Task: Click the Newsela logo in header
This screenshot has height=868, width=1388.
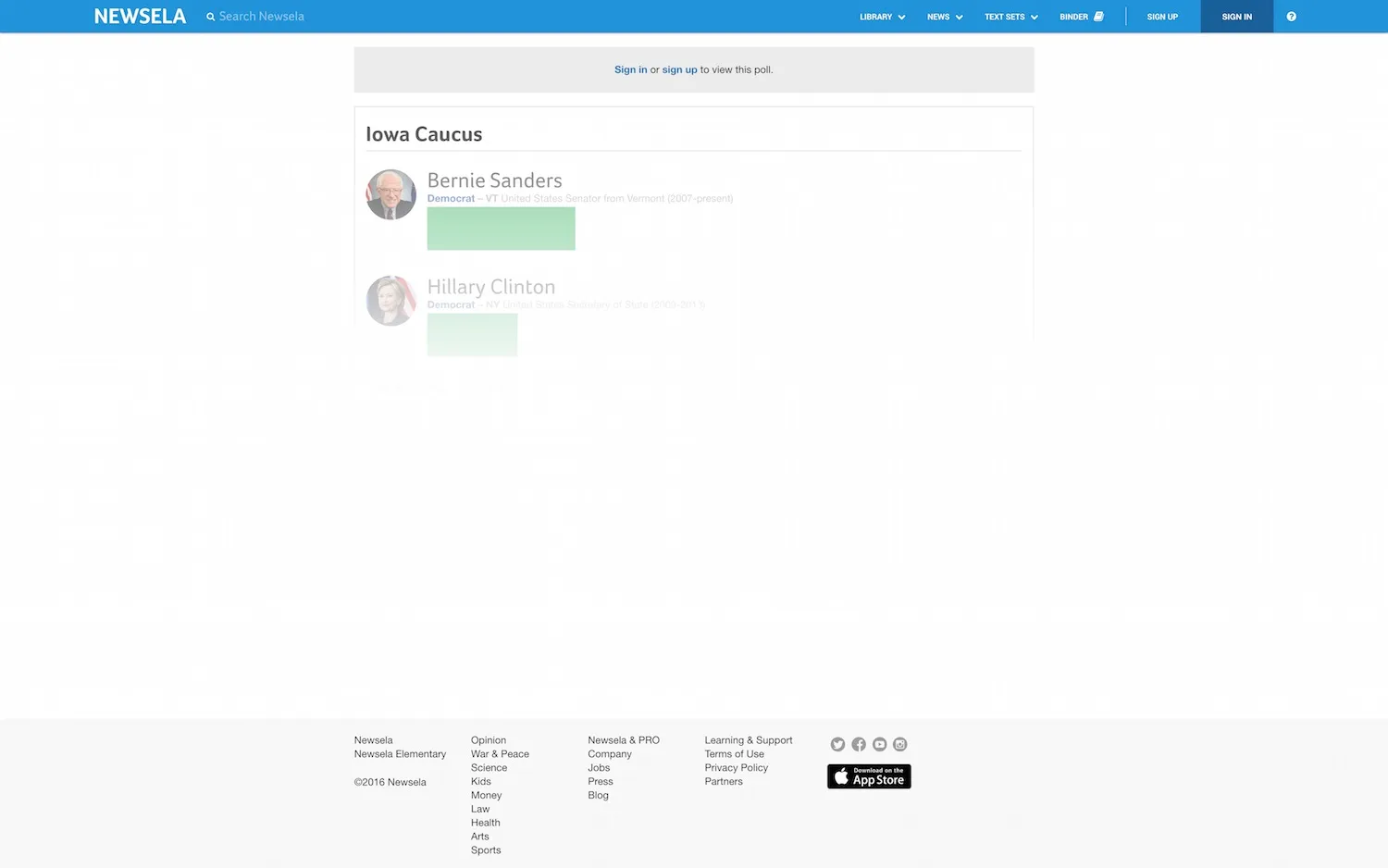Action: click(140, 17)
